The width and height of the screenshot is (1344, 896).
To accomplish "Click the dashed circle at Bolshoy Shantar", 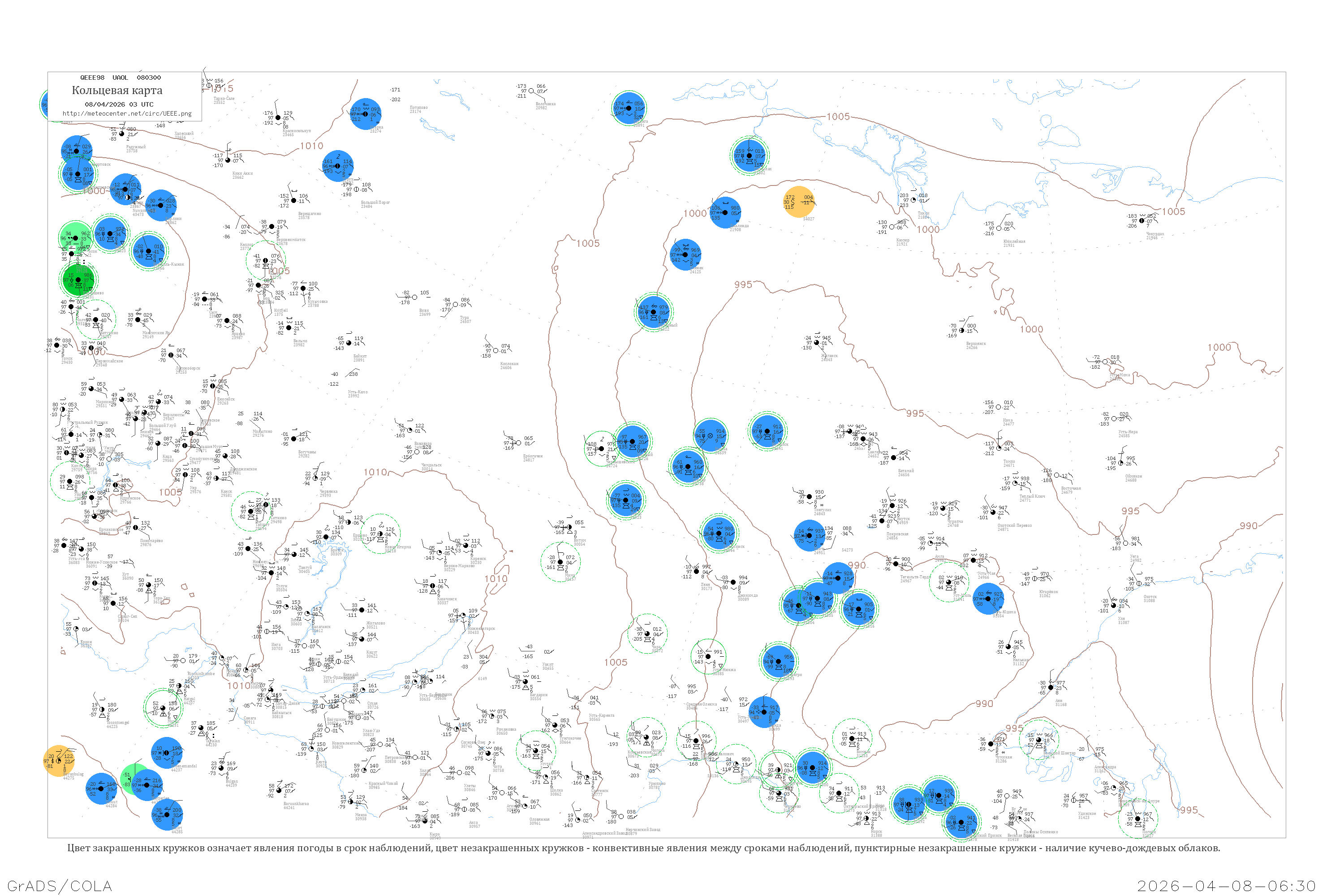I will pos(1039,740).
